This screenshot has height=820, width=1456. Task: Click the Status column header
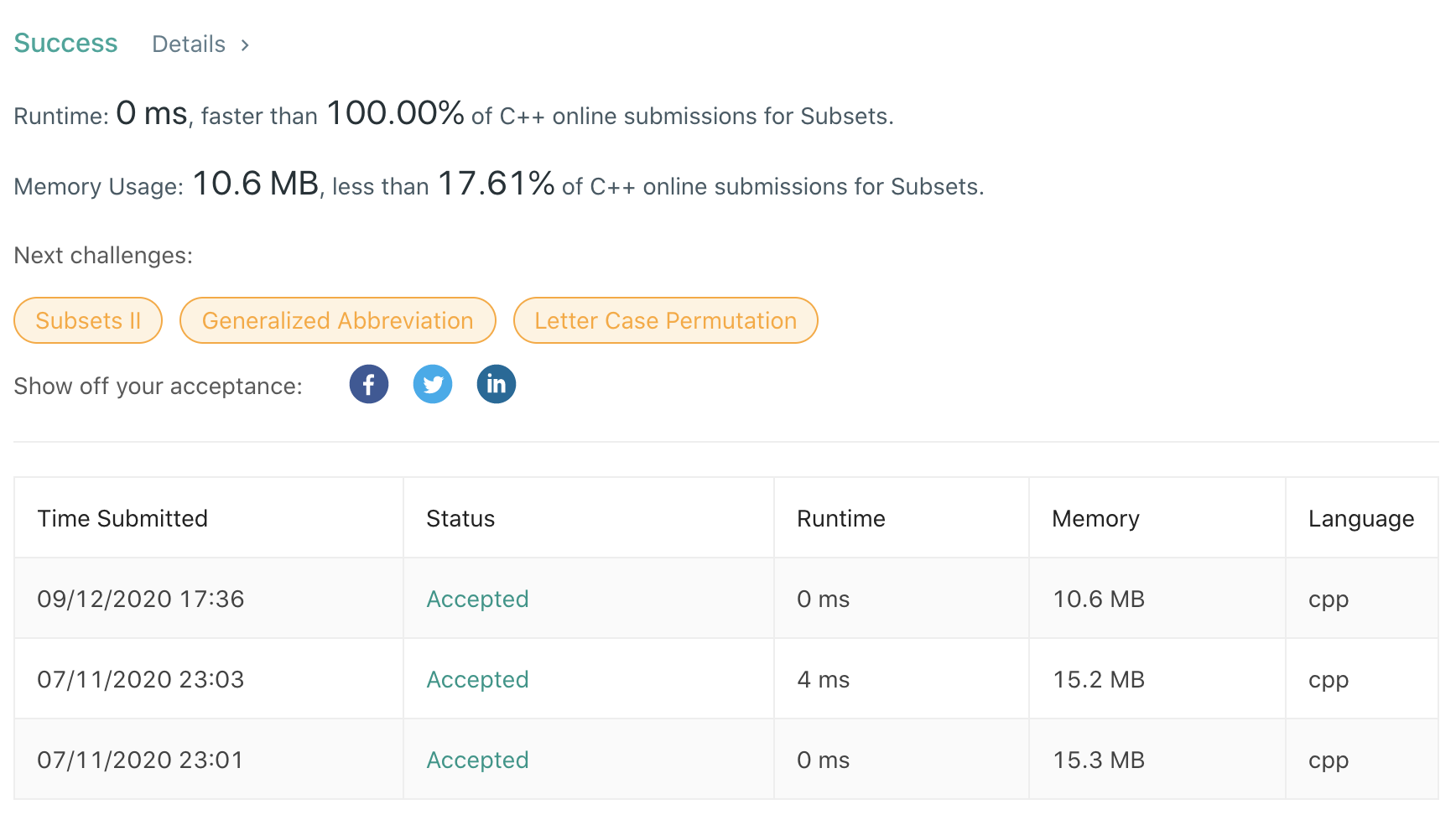click(460, 518)
